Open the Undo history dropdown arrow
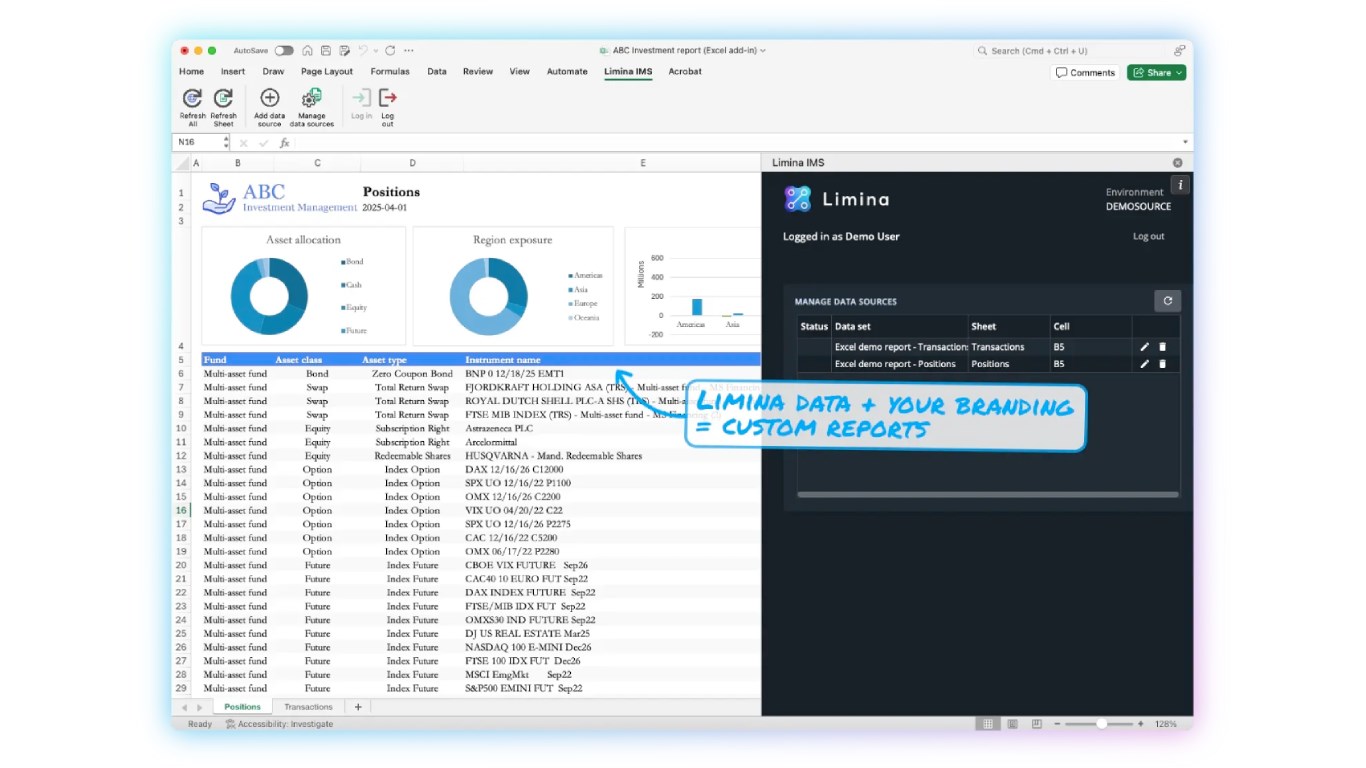Image resolution: width=1366 pixels, height=768 pixels. pos(376,51)
